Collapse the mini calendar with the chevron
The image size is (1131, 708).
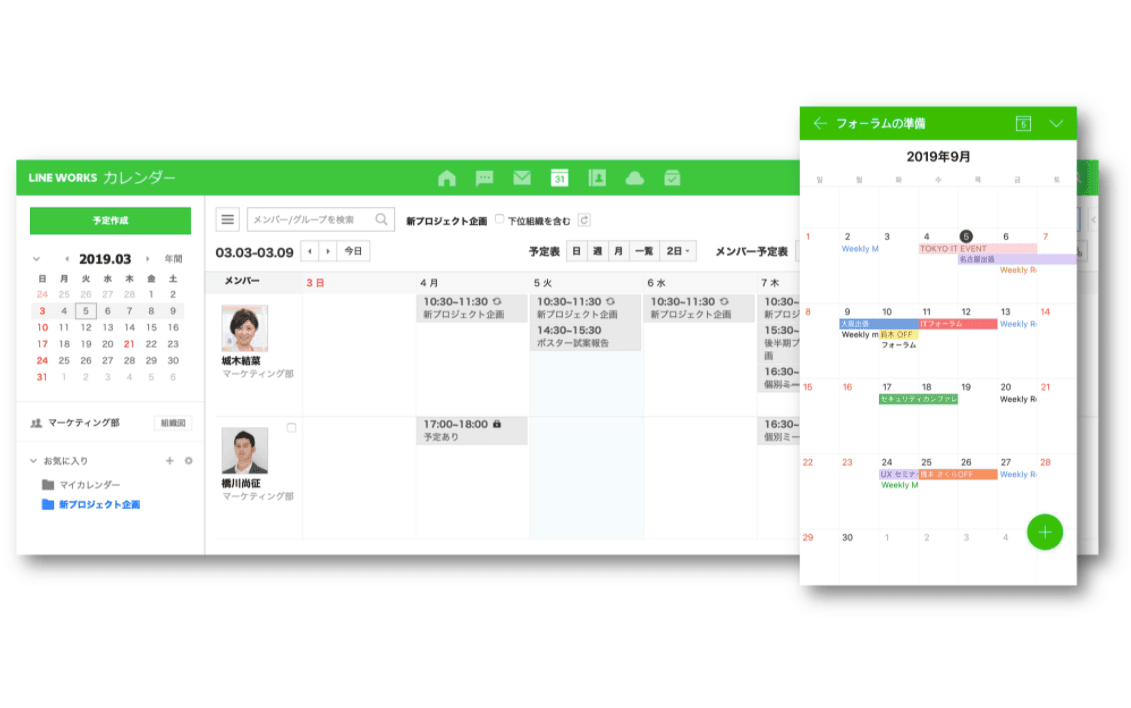34,258
